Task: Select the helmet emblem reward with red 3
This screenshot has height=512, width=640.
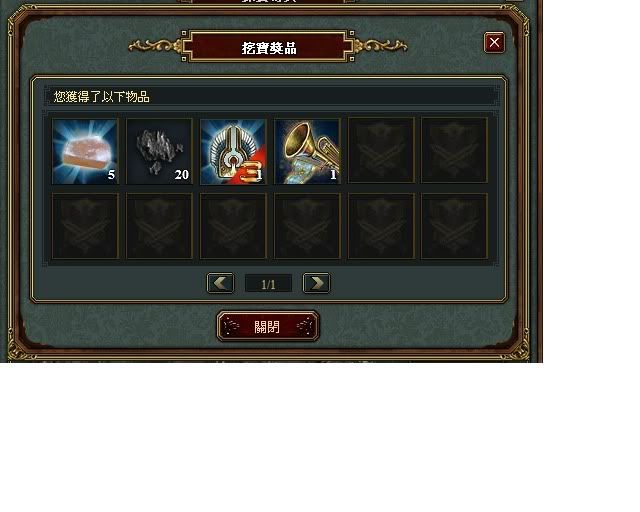Action: click(233, 151)
